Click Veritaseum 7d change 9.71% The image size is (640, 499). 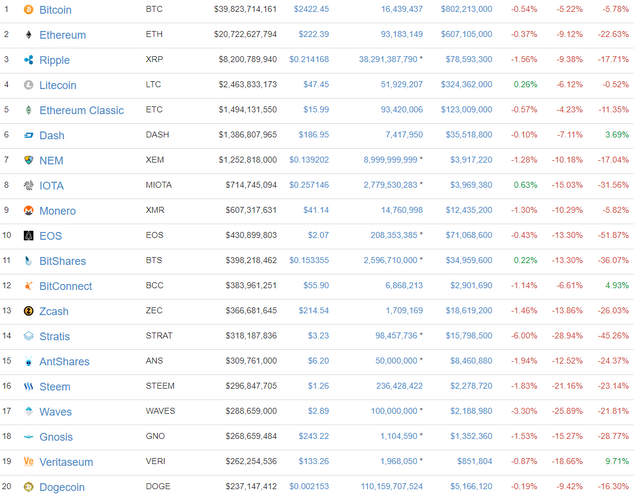point(617,461)
